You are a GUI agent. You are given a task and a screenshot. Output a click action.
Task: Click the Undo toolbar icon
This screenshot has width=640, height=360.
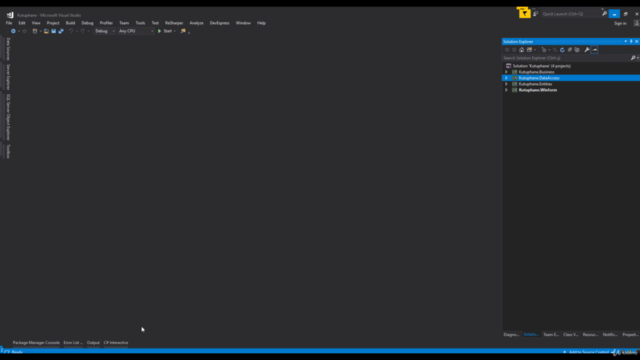pyautogui.click(x=71, y=31)
